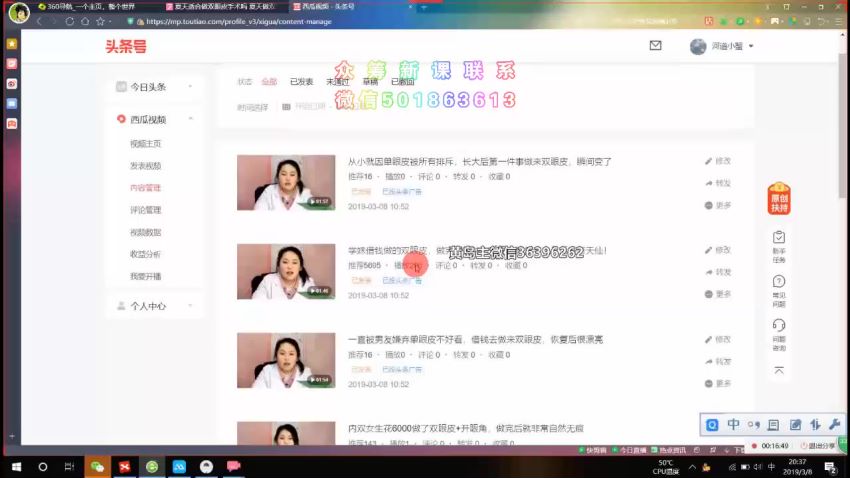Open 我要开播 in the sidebar

[145, 276]
